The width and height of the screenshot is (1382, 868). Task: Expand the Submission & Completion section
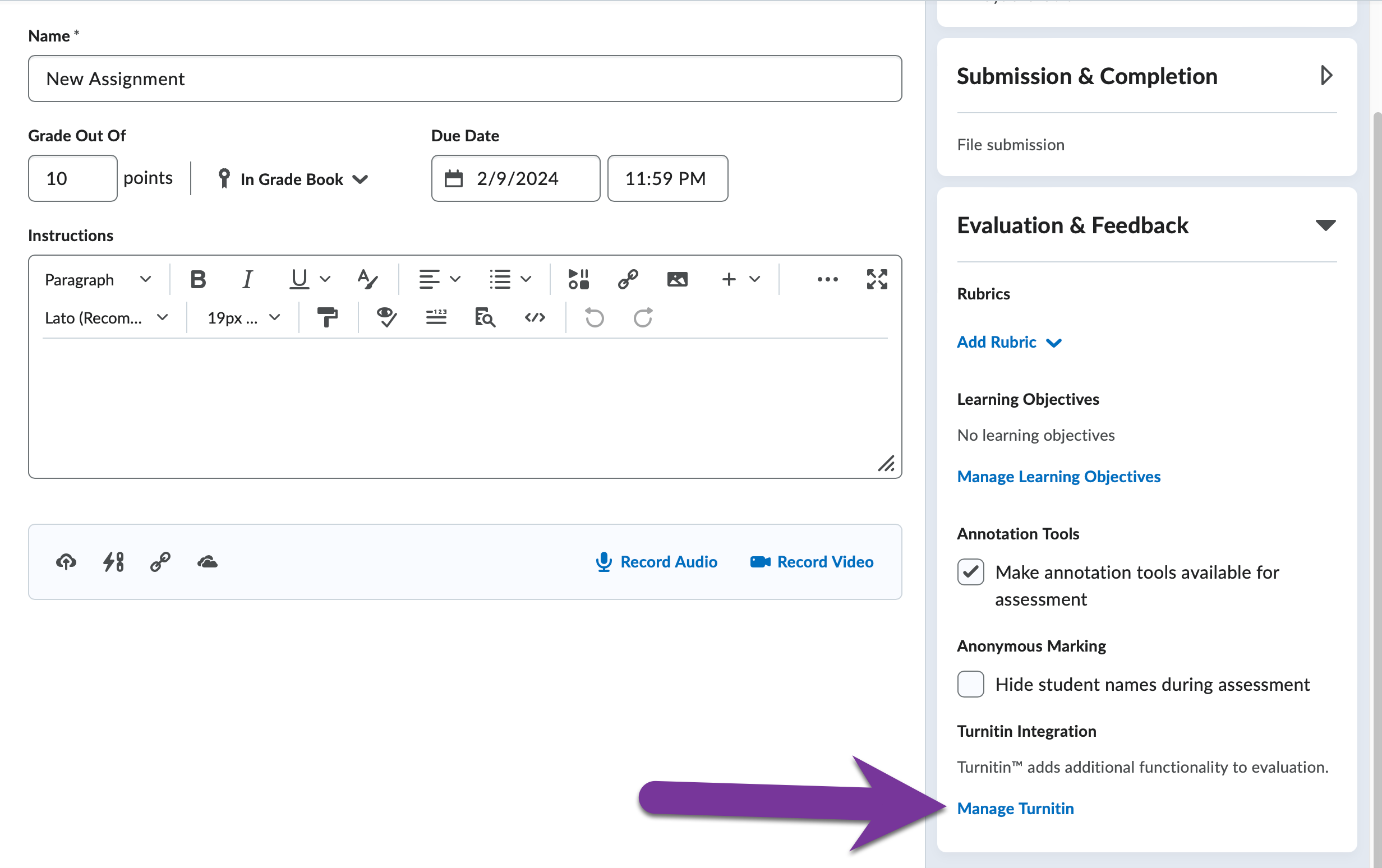(x=1326, y=75)
